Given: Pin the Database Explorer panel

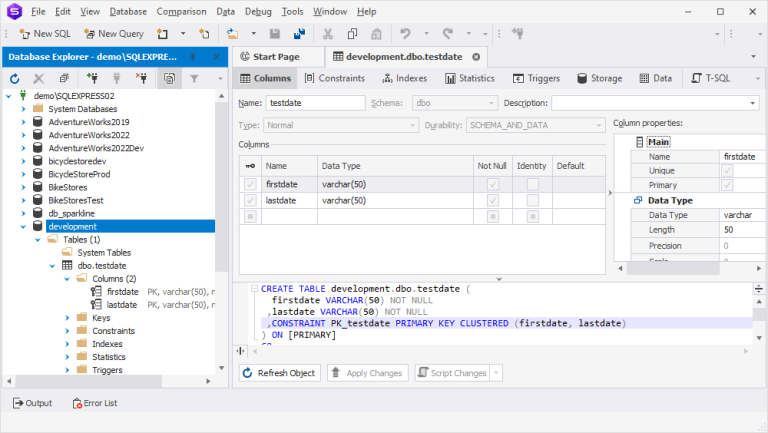Looking at the screenshot, I should (x=192, y=57).
